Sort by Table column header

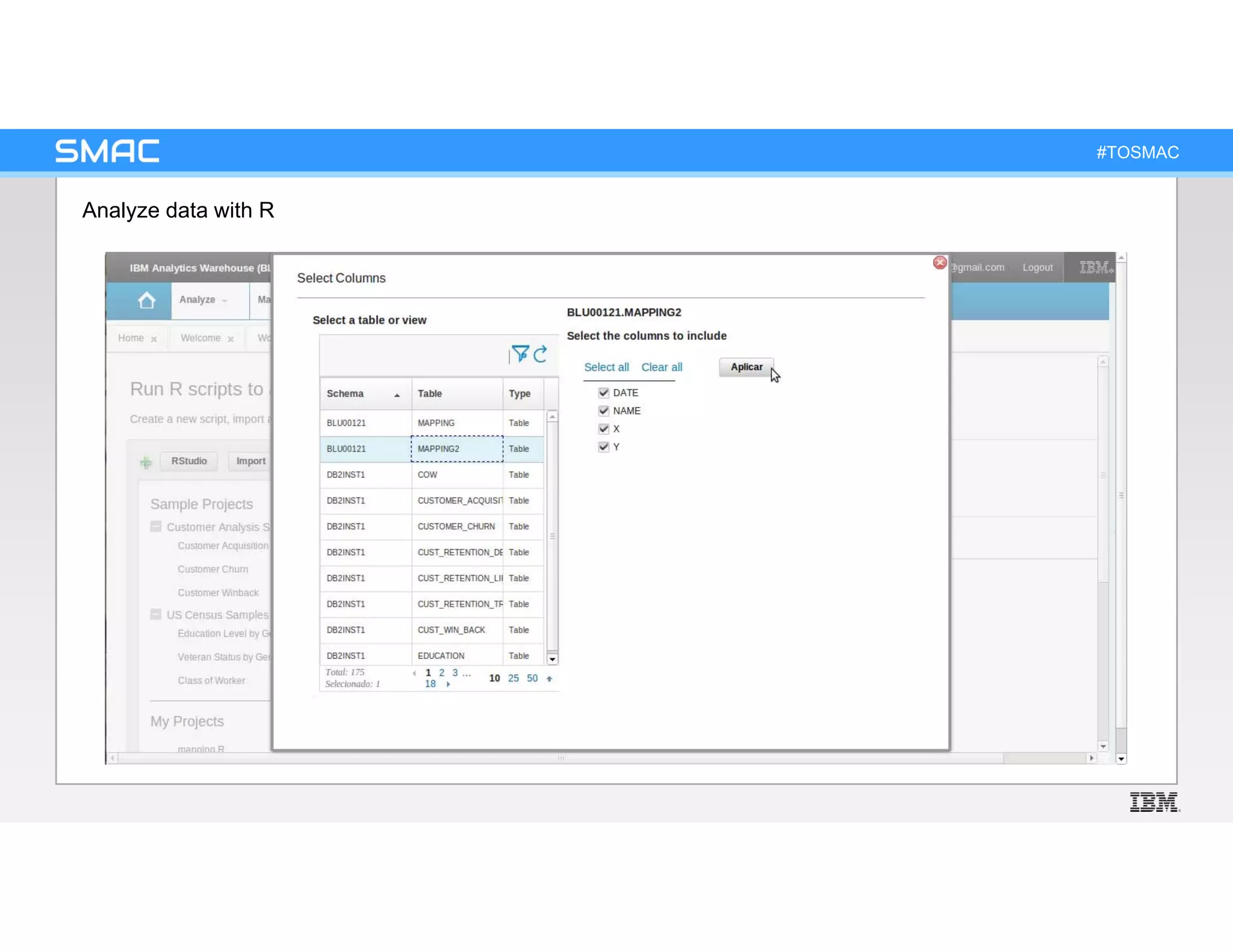tap(457, 394)
